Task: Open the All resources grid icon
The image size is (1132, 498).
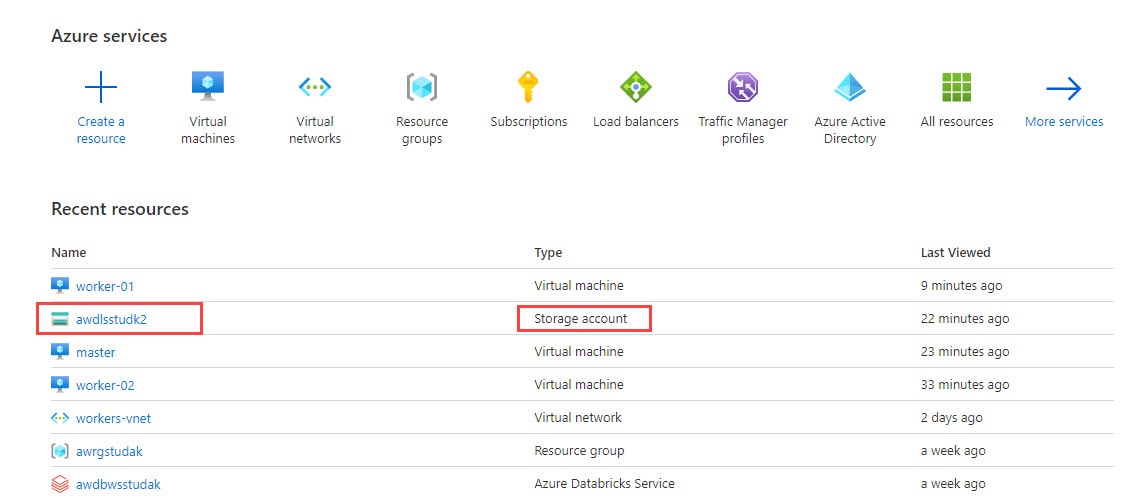Action: tap(957, 88)
